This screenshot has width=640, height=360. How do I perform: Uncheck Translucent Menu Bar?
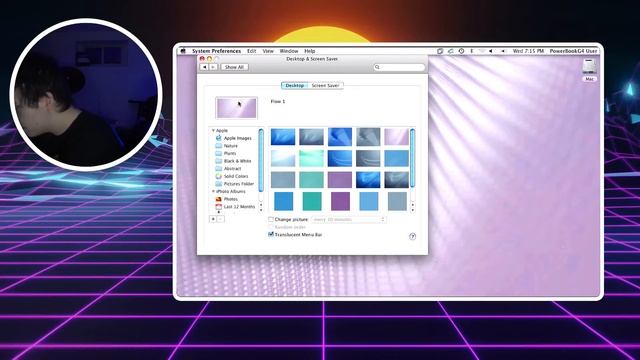pyautogui.click(x=271, y=234)
